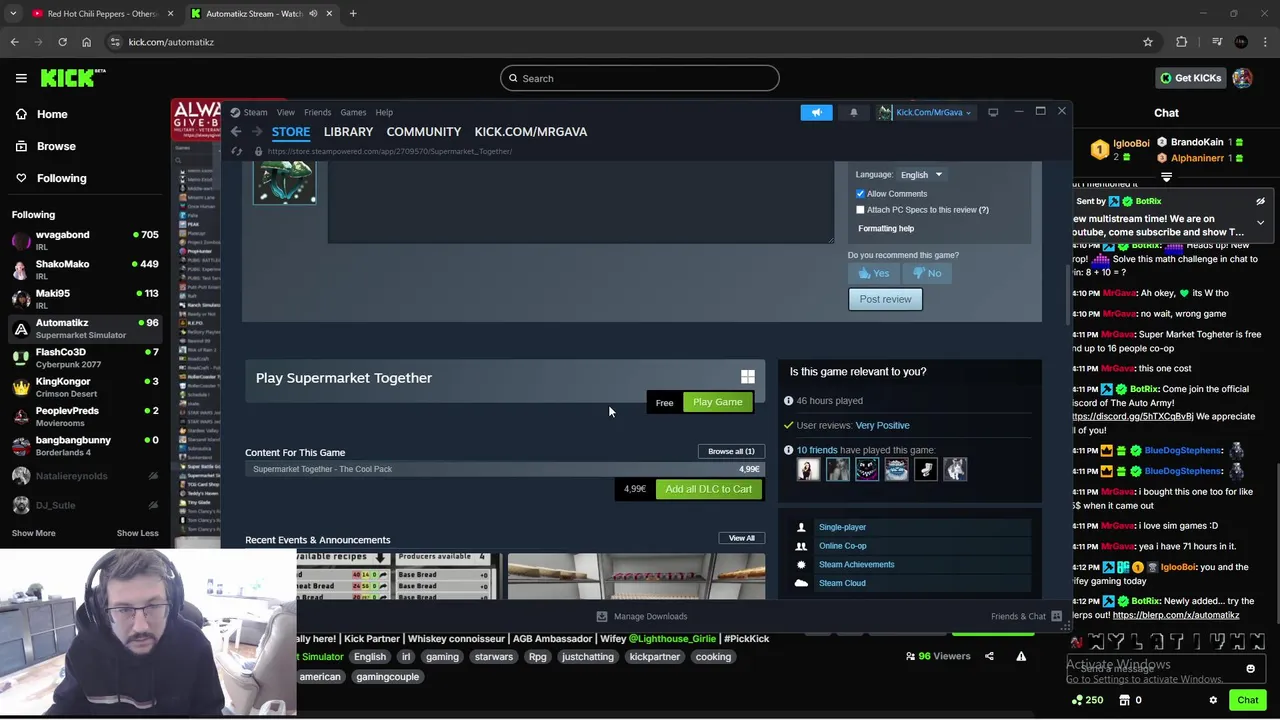Share the Kick stream
Image resolution: width=1280 pixels, height=720 pixels.
pos(989,656)
